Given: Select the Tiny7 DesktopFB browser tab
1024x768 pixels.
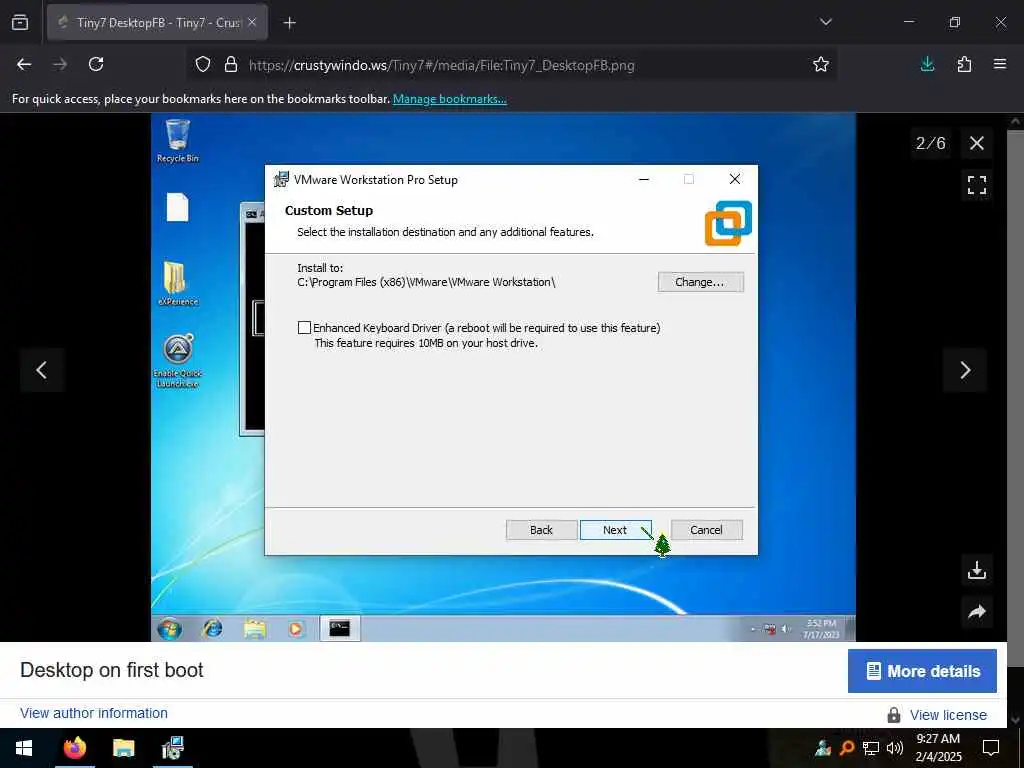Looking at the screenshot, I should coord(157,23).
